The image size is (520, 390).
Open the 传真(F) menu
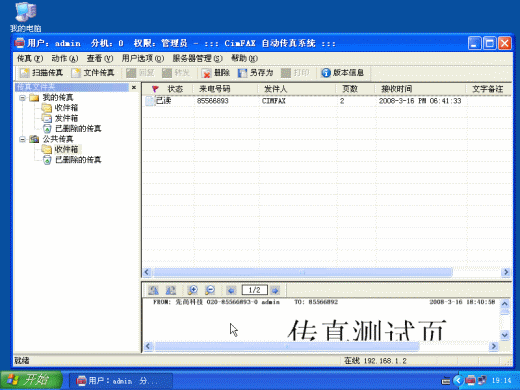30,58
